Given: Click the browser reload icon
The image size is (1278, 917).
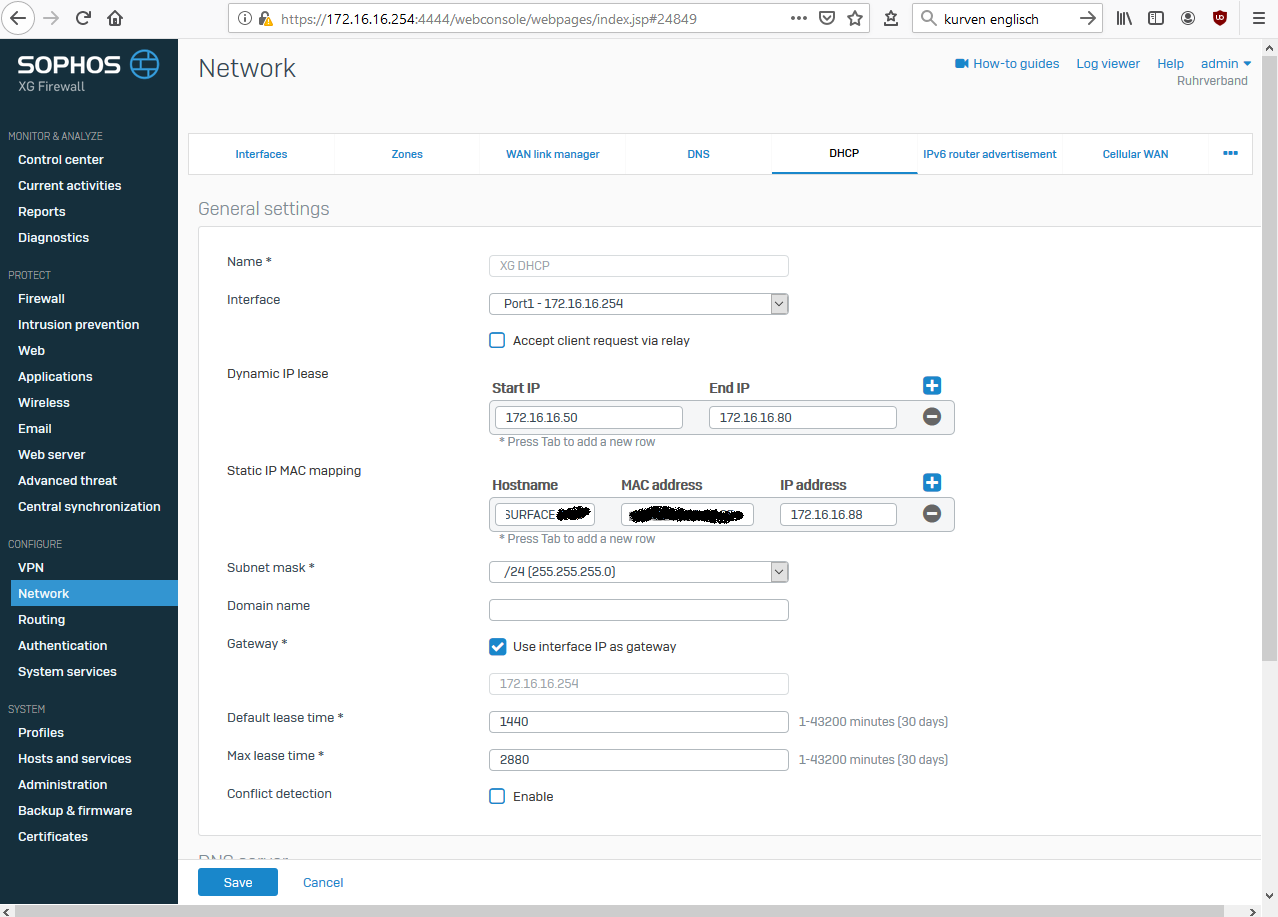Looking at the screenshot, I should click(x=83, y=18).
